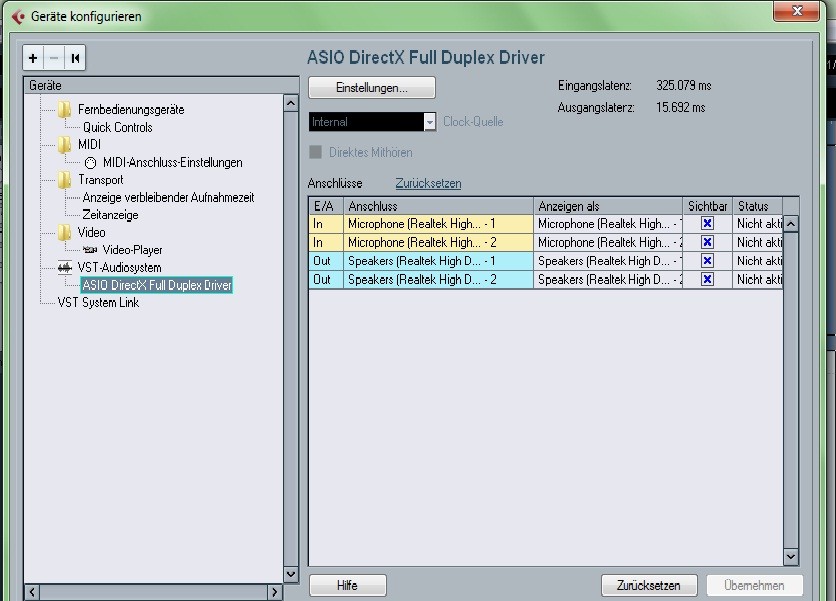Screen dimensions: 836x601
Task: Select the Video tree node label
Action: click(x=92, y=233)
